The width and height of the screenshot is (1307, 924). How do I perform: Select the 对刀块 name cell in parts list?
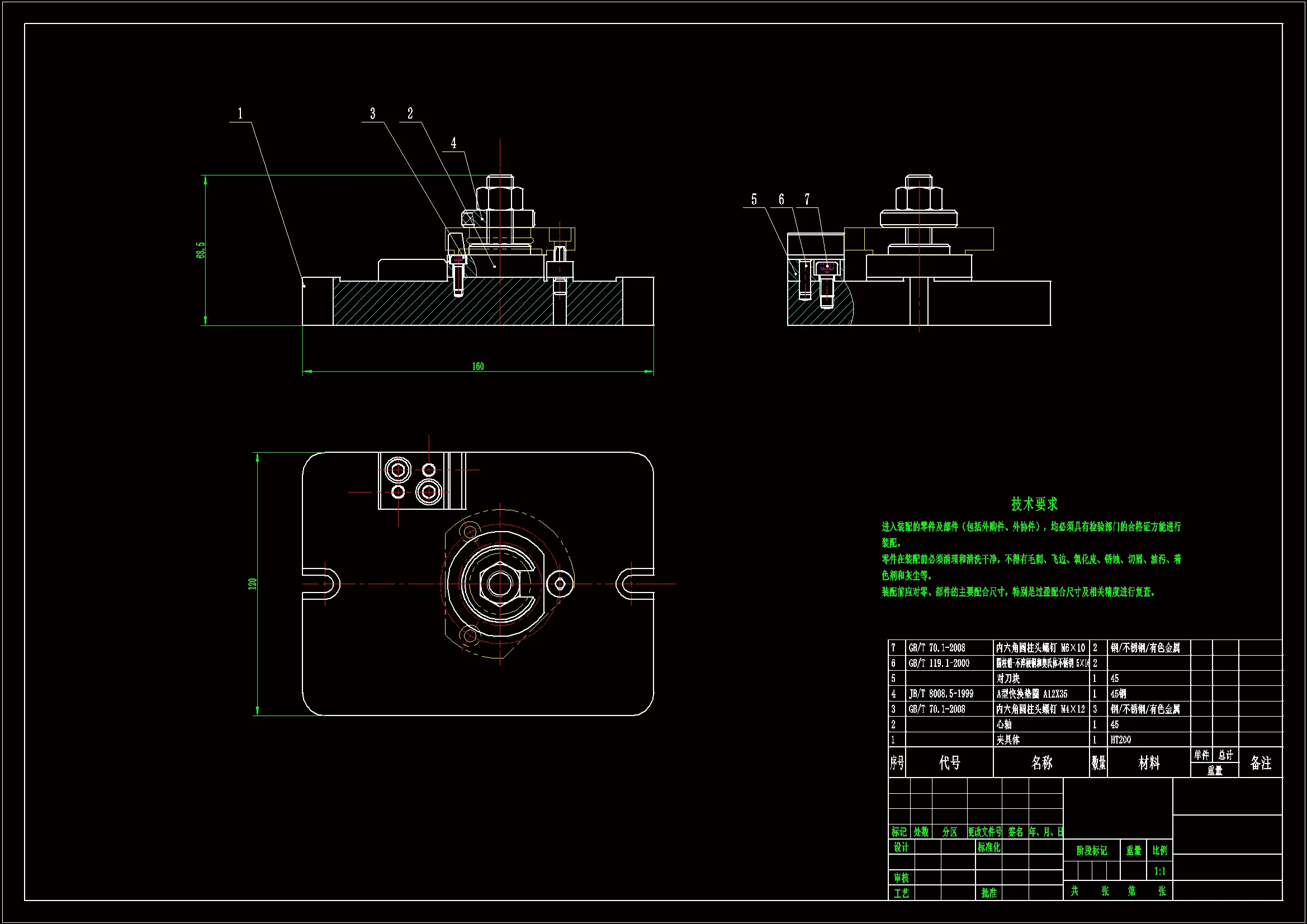(1008, 678)
